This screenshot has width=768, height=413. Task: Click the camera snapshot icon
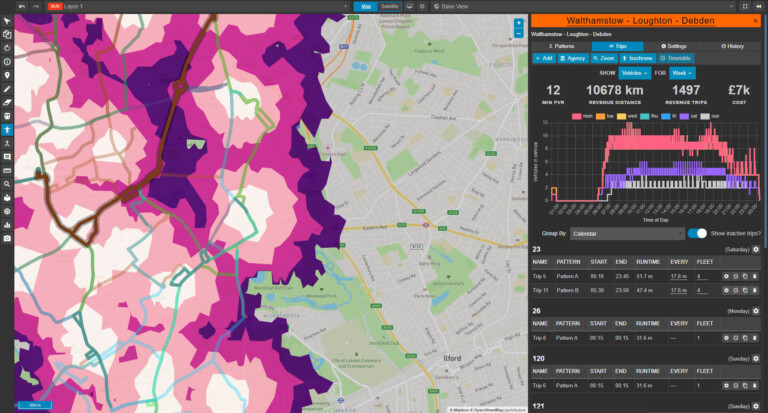[7, 239]
